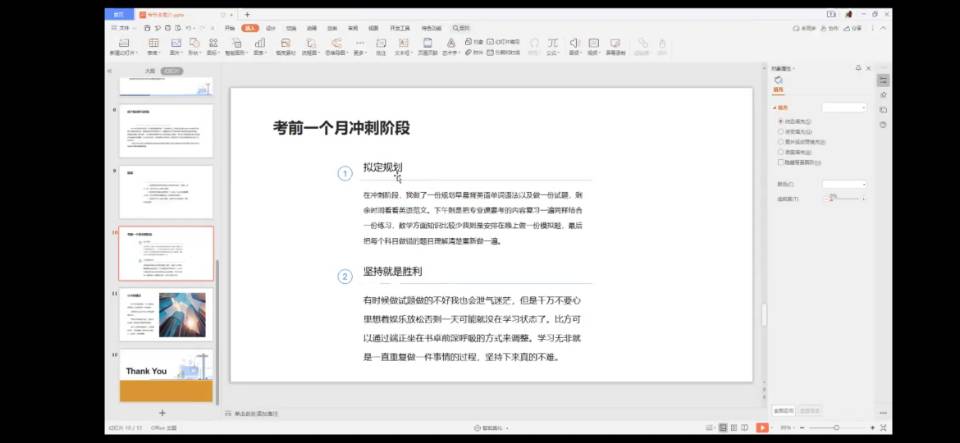Collapse the fill section triangle
The image size is (960, 443).
click(774, 107)
